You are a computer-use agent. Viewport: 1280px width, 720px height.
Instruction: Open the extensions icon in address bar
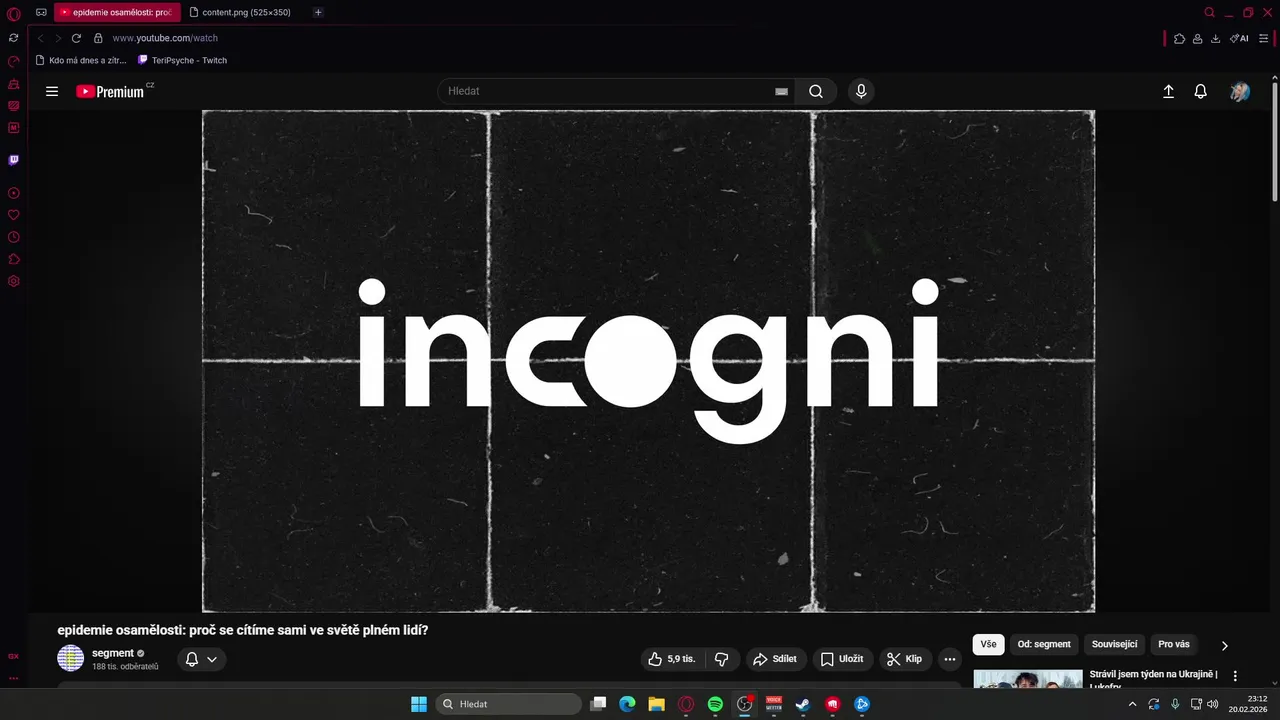click(x=1179, y=38)
